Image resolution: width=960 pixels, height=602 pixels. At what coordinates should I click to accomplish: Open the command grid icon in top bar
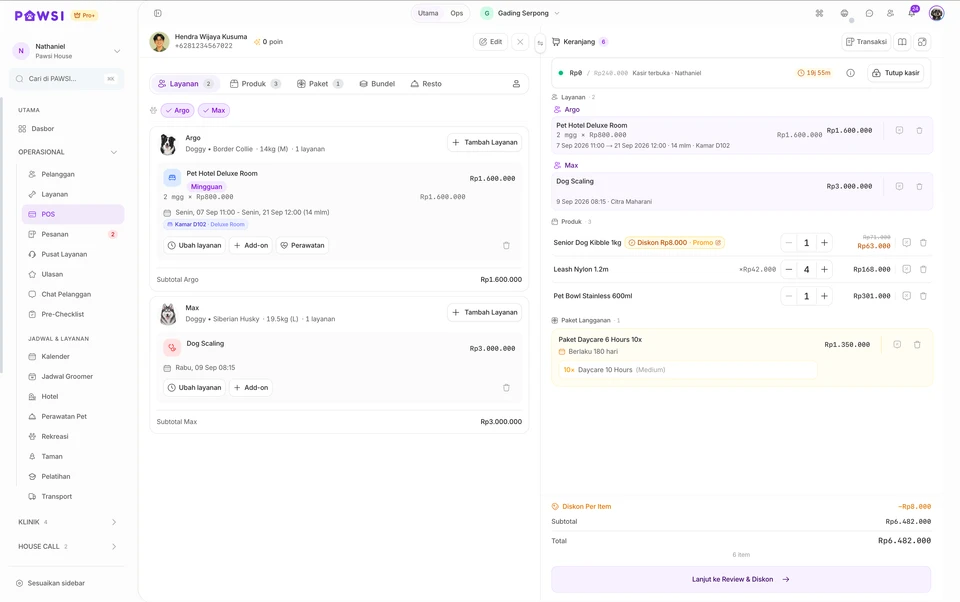click(819, 13)
